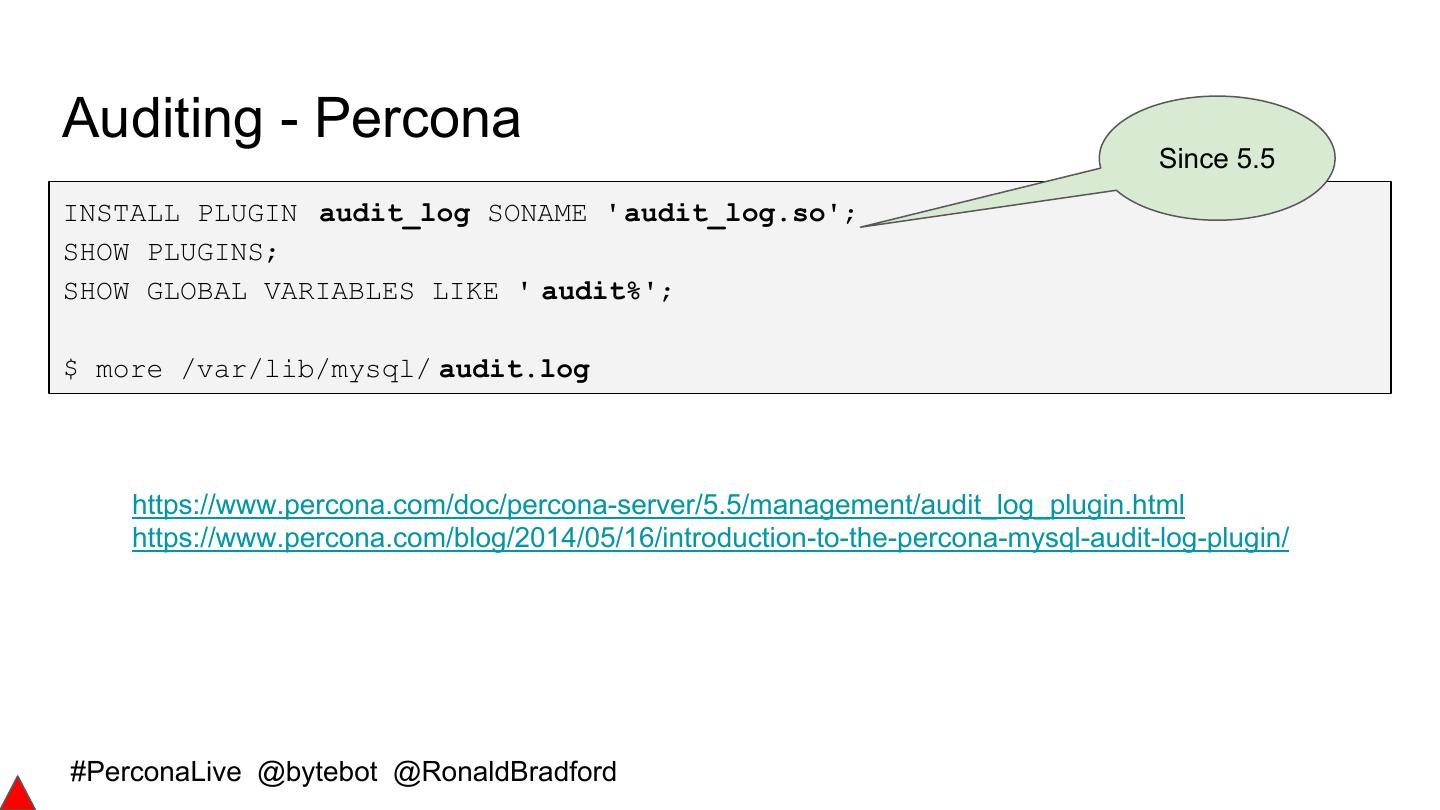Click the "INSTALL PLUGIN" keywords in the code

coord(180,214)
